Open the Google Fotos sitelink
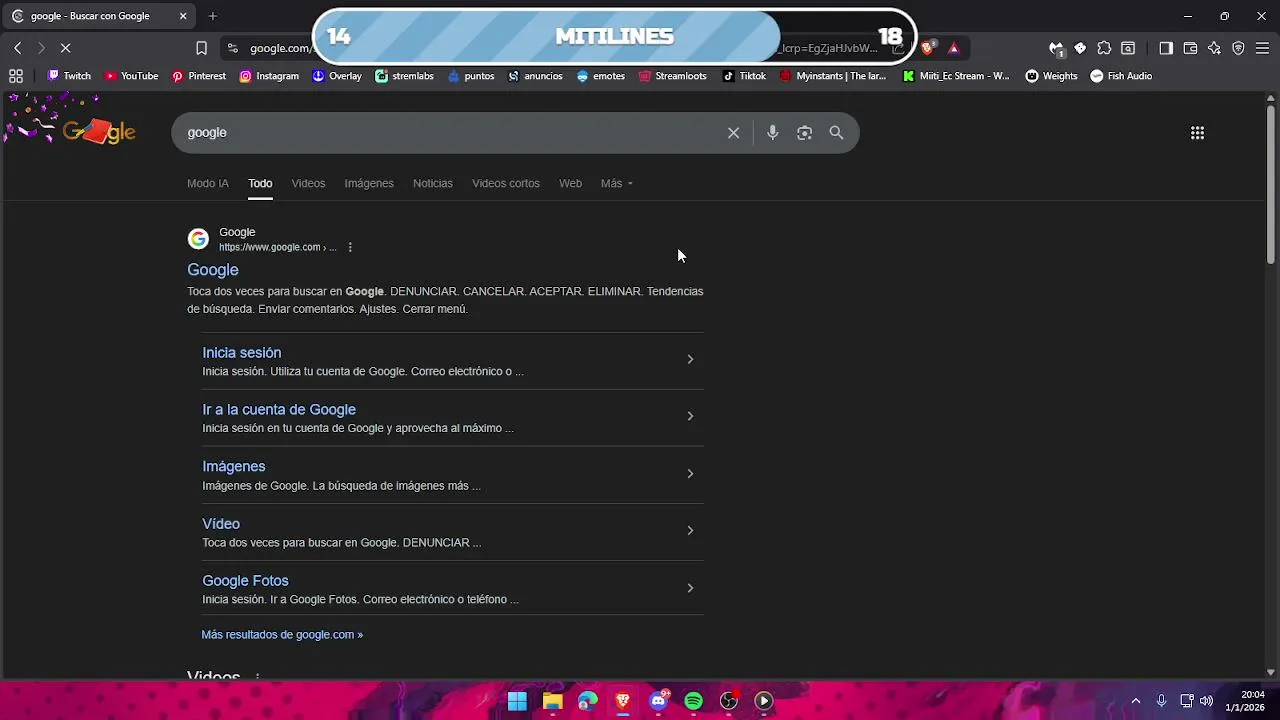 point(245,581)
